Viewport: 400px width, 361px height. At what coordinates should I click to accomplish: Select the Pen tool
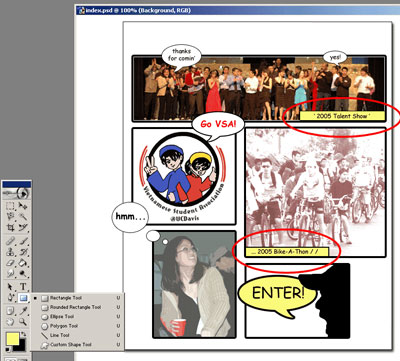coord(11,297)
